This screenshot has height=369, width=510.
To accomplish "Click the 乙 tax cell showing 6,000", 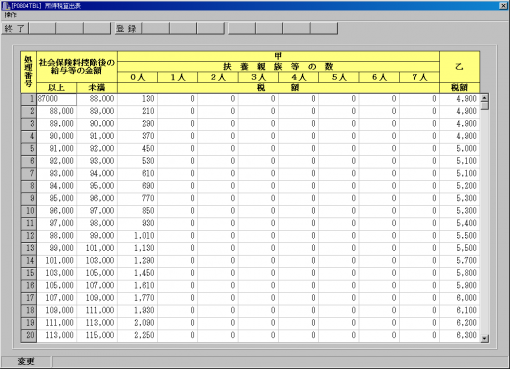I will pyautogui.click(x=460, y=298).
